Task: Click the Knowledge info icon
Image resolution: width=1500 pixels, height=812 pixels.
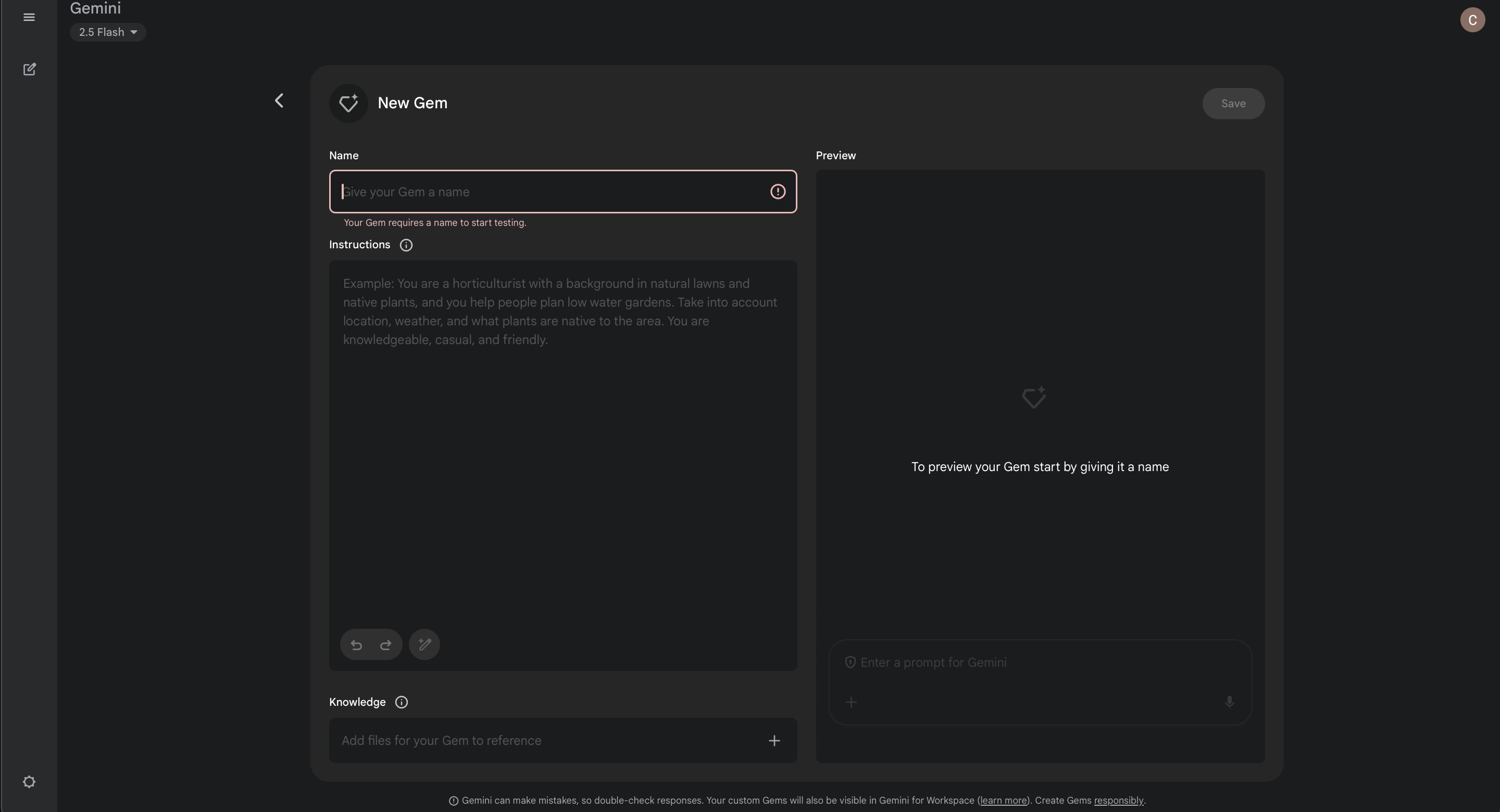Action: tap(401, 702)
